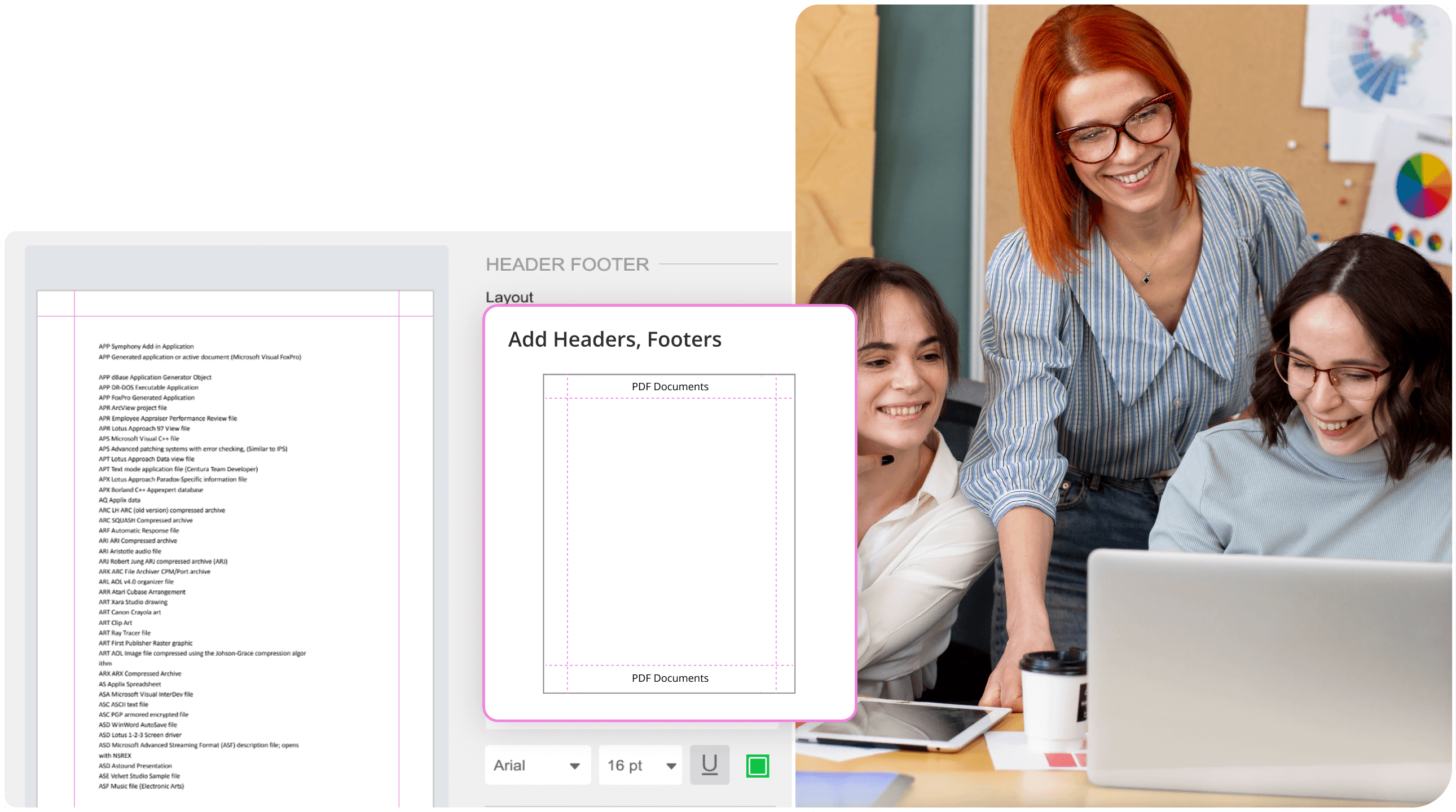1456x812 pixels.
Task: Toggle underline formatting button
Action: pyautogui.click(x=709, y=765)
